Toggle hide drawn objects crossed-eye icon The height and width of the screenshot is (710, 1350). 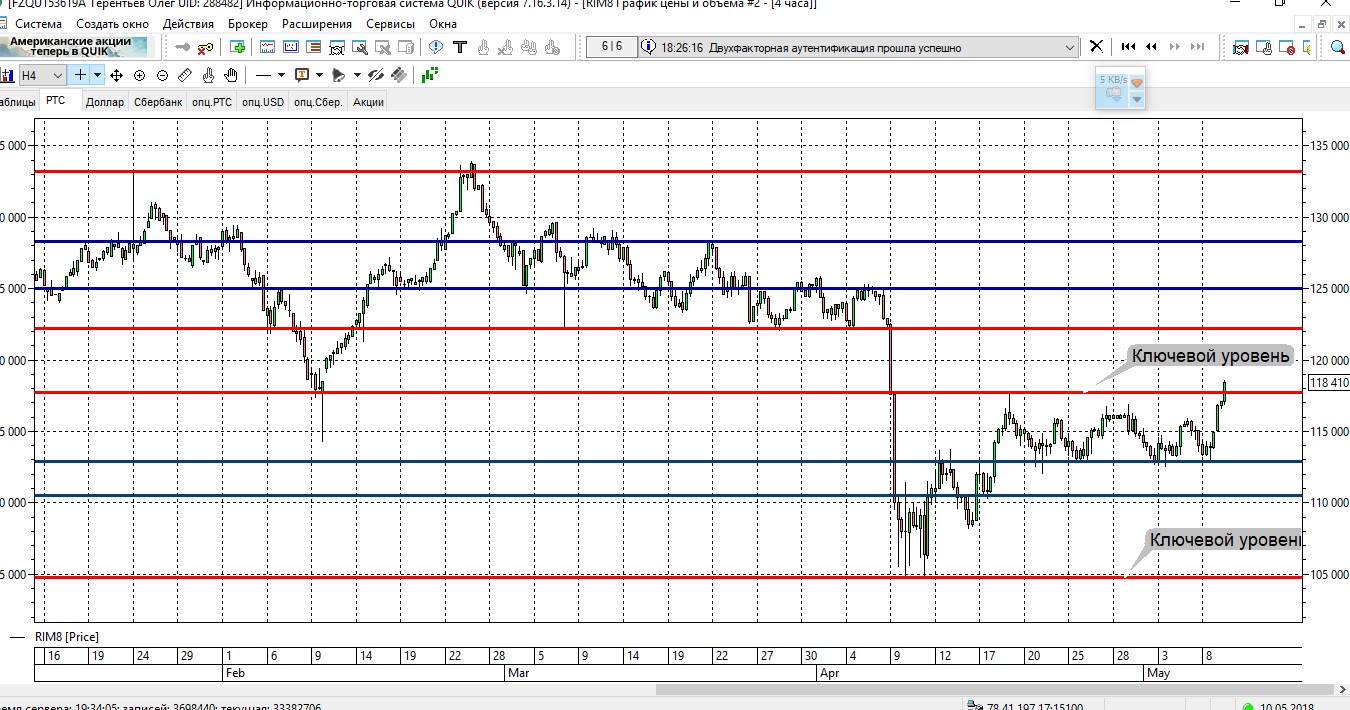click(x=376, y=75)
